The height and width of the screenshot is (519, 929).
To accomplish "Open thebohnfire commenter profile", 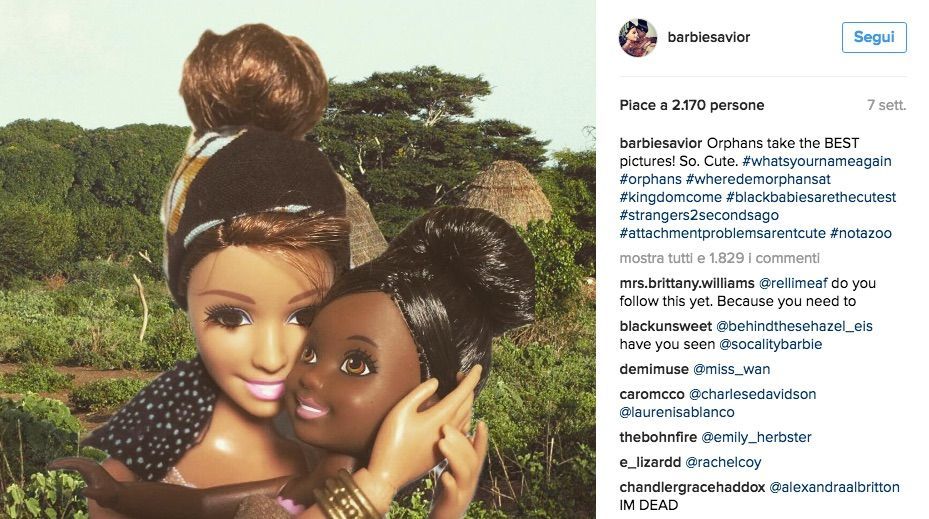I will coord(658,437).
